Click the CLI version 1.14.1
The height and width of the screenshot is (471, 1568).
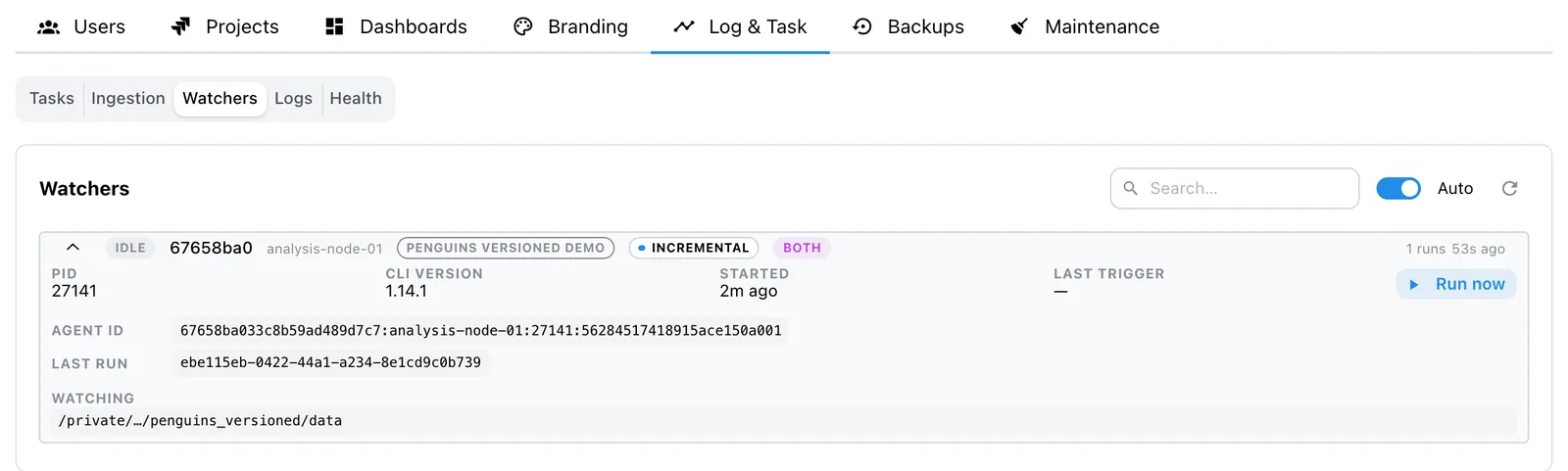[406, 291]
